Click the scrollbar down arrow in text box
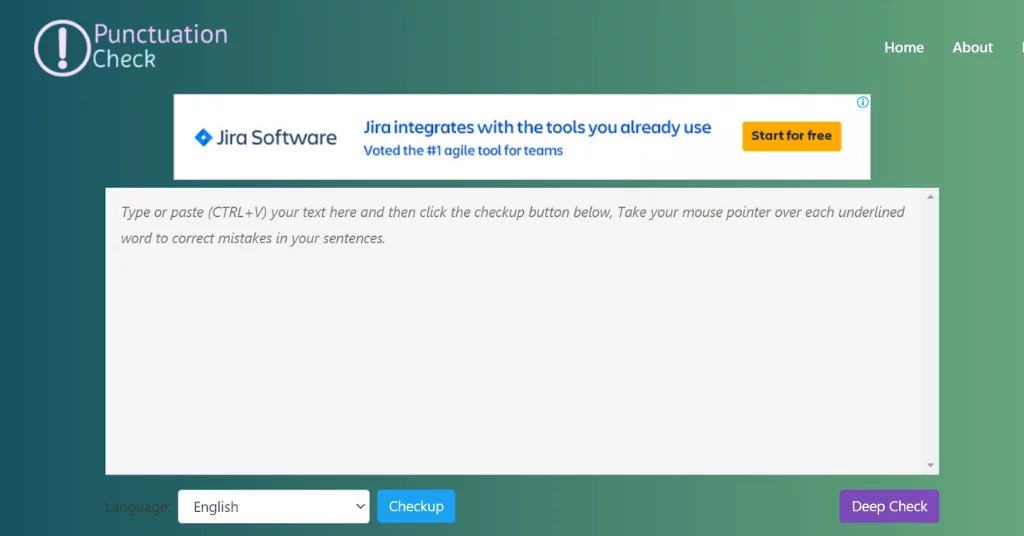 click(931, 465)
